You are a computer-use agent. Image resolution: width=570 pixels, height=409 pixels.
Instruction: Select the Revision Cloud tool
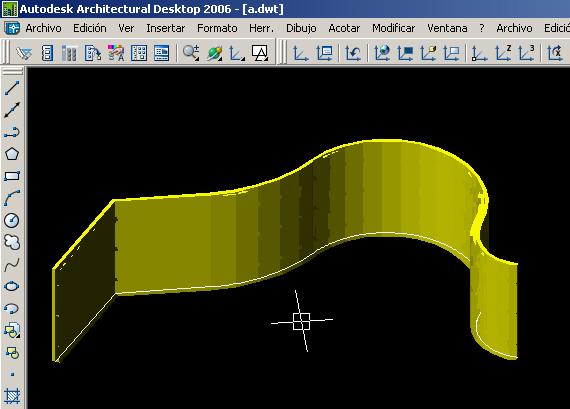12,242
